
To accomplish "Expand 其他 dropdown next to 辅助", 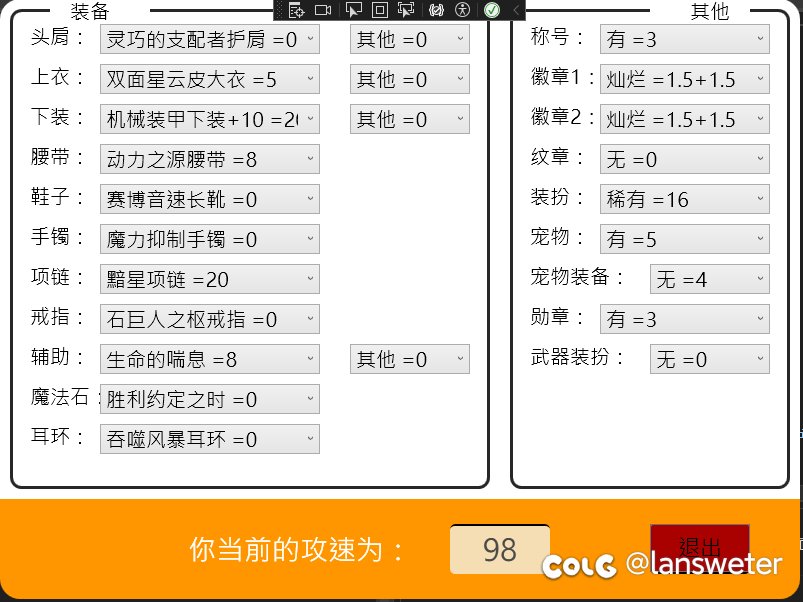I will pos(409,359).
